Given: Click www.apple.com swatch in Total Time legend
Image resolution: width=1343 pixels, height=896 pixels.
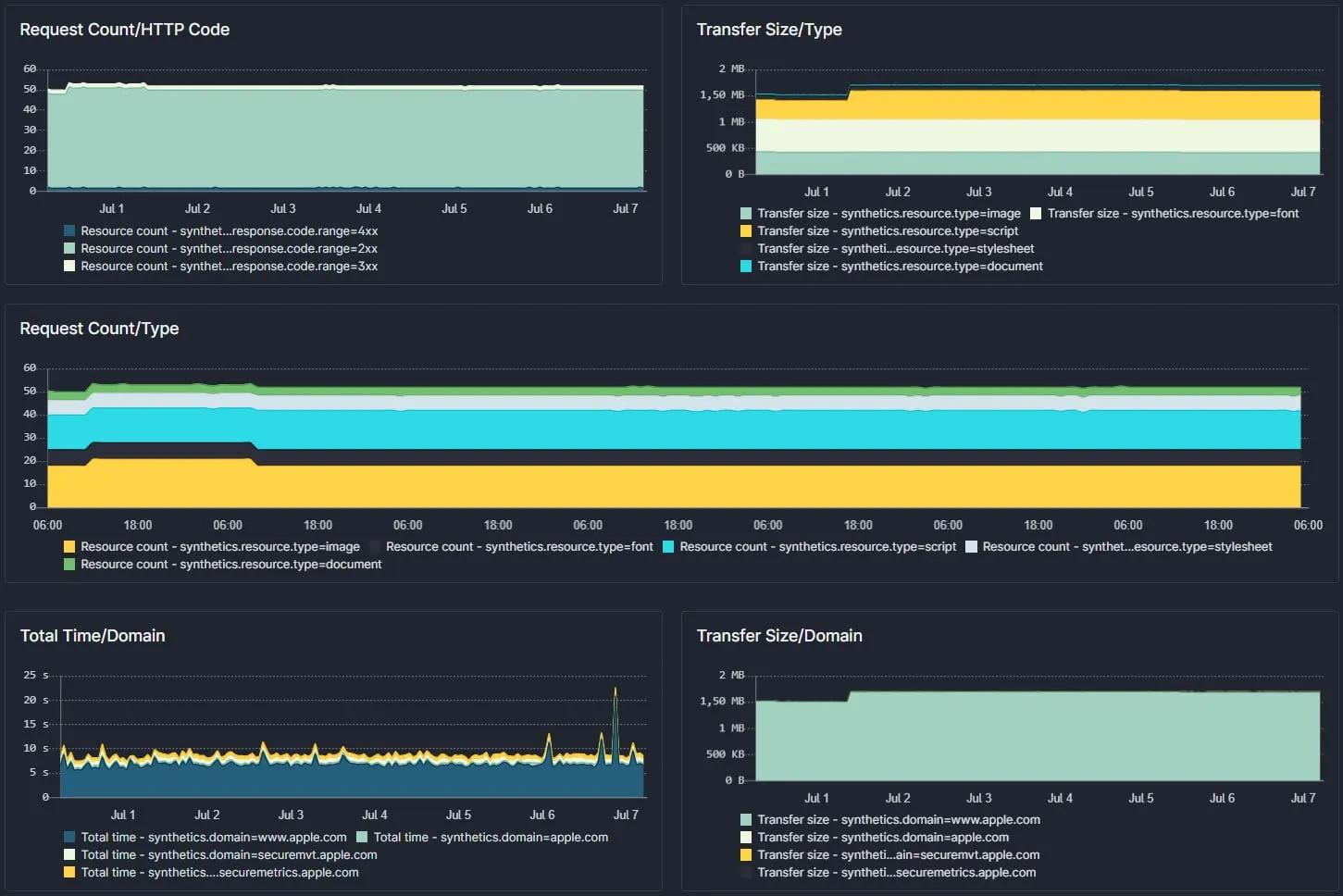Looking at the screenshot, I should 69,838.
